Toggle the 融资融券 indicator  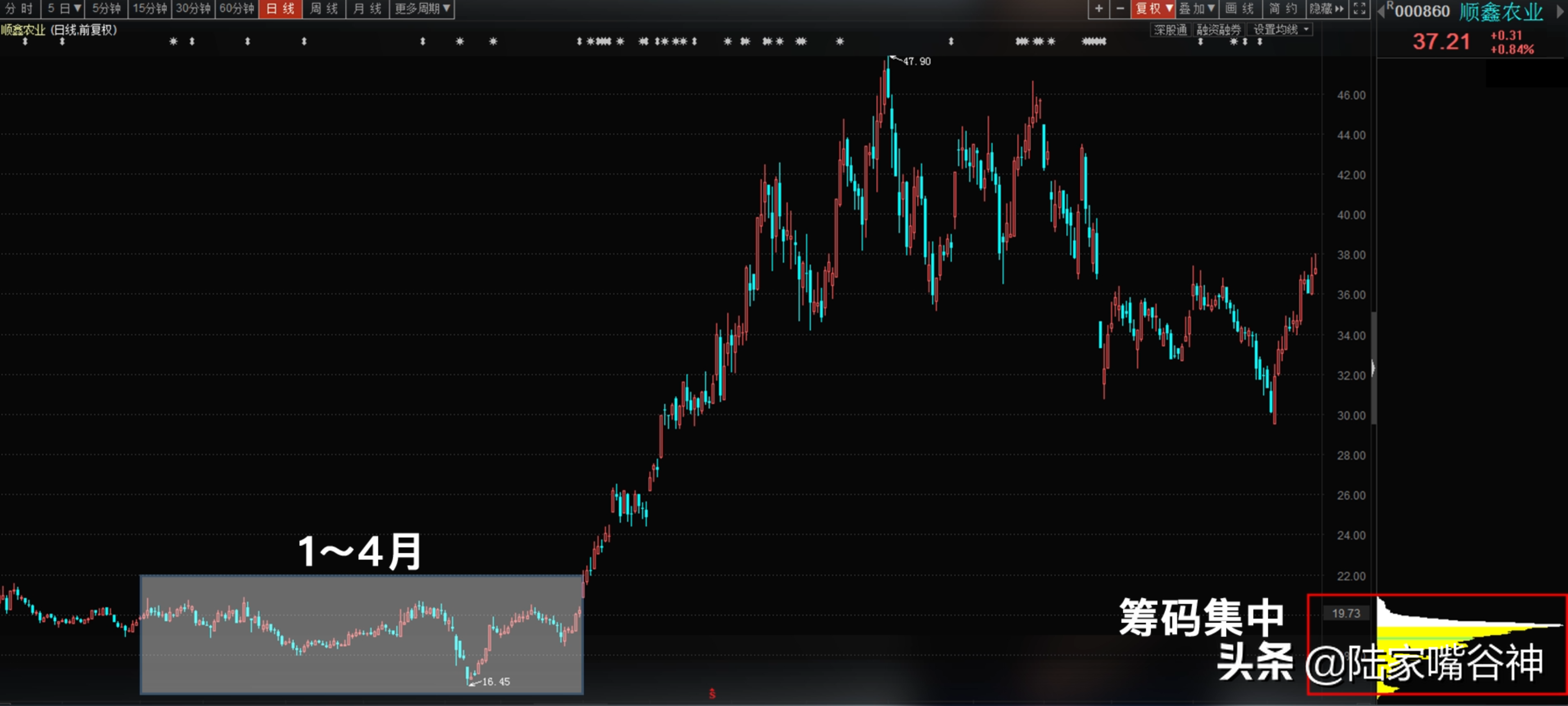tap(1219, 29)
